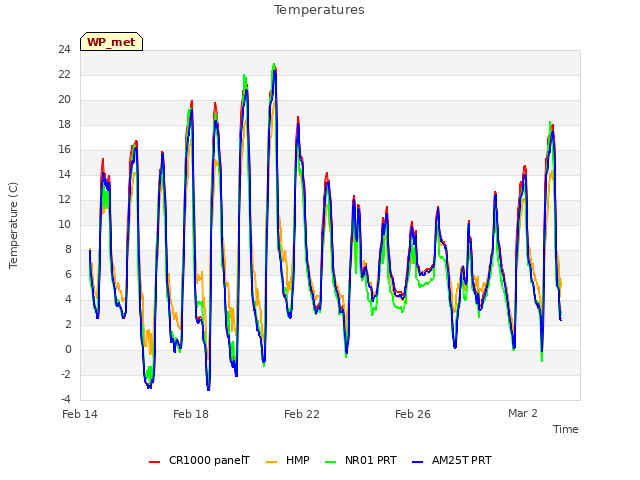640x480 pixels.
Task: Toggle CR1000 panelT series in legend
Action: pyautogui.click(x=199, y=460)
